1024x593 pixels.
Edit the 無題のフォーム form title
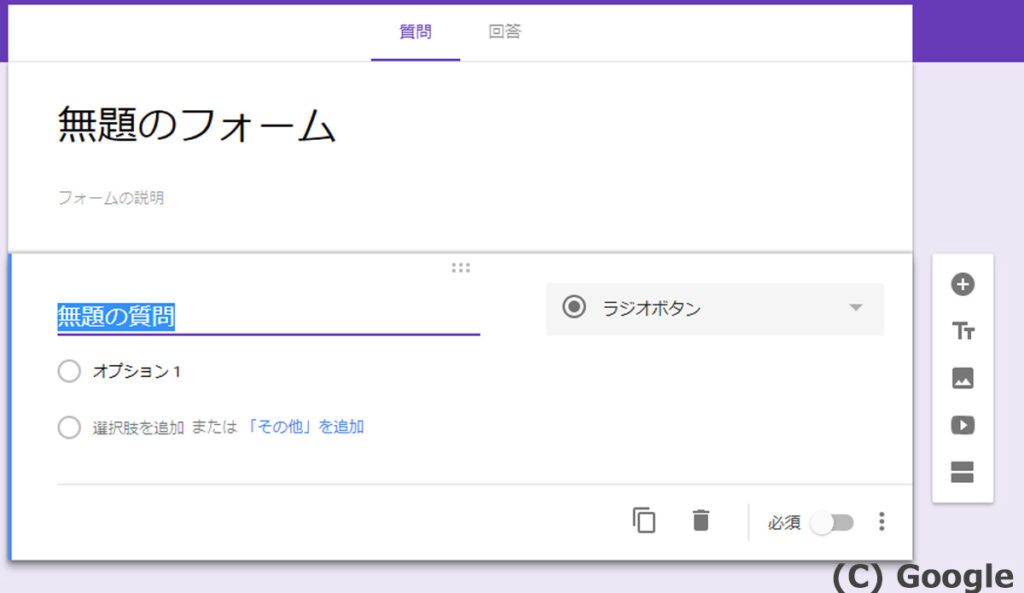[197, 125]
